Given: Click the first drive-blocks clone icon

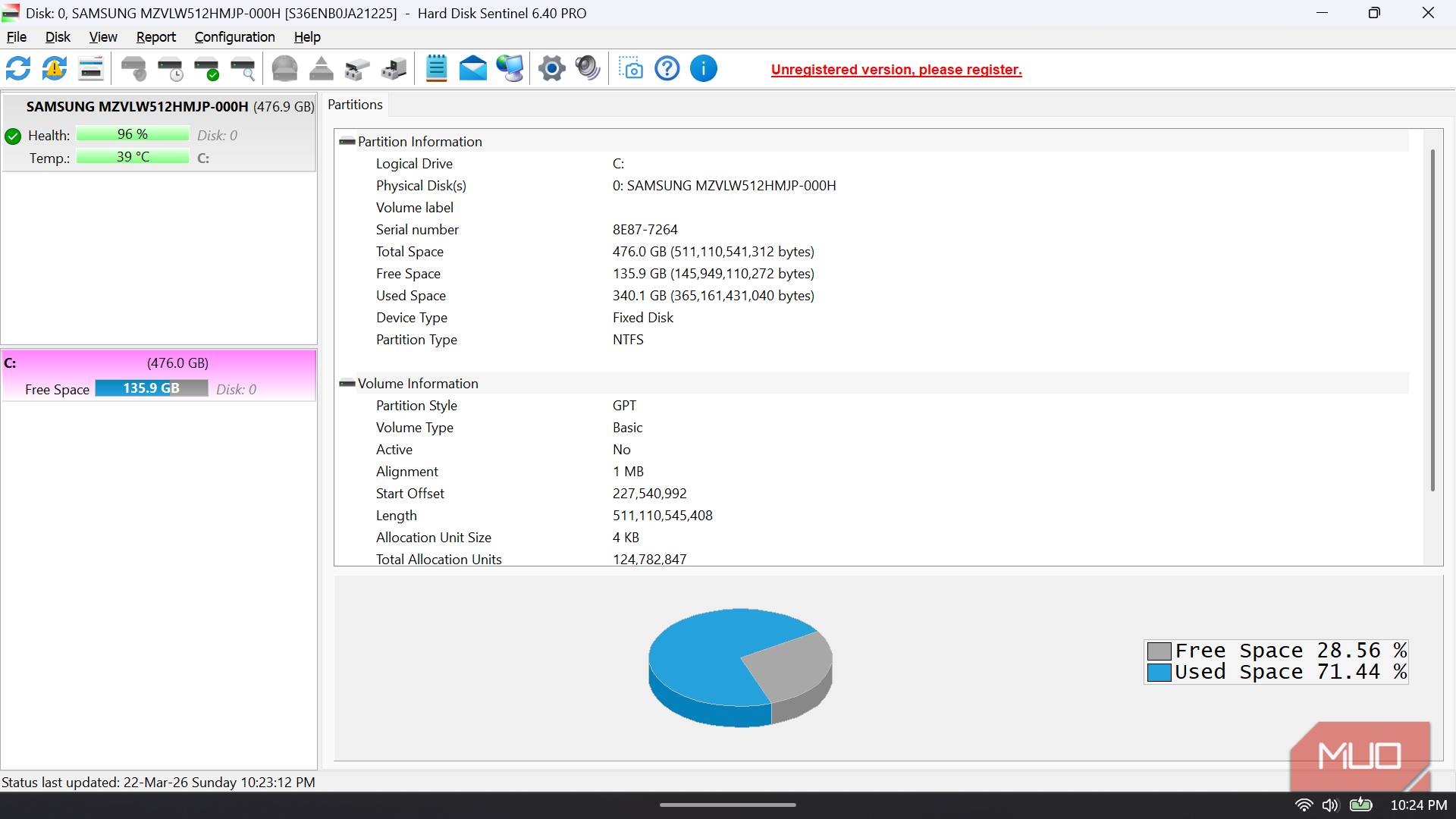Looking at the screenshot, I should [x=357, y=69].
